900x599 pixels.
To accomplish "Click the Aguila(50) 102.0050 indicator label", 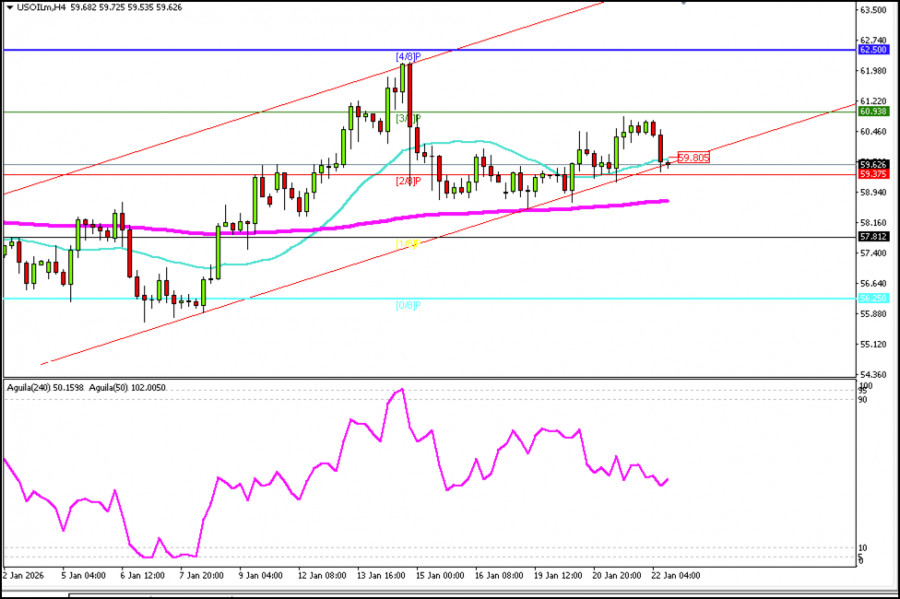I will 127,388.
